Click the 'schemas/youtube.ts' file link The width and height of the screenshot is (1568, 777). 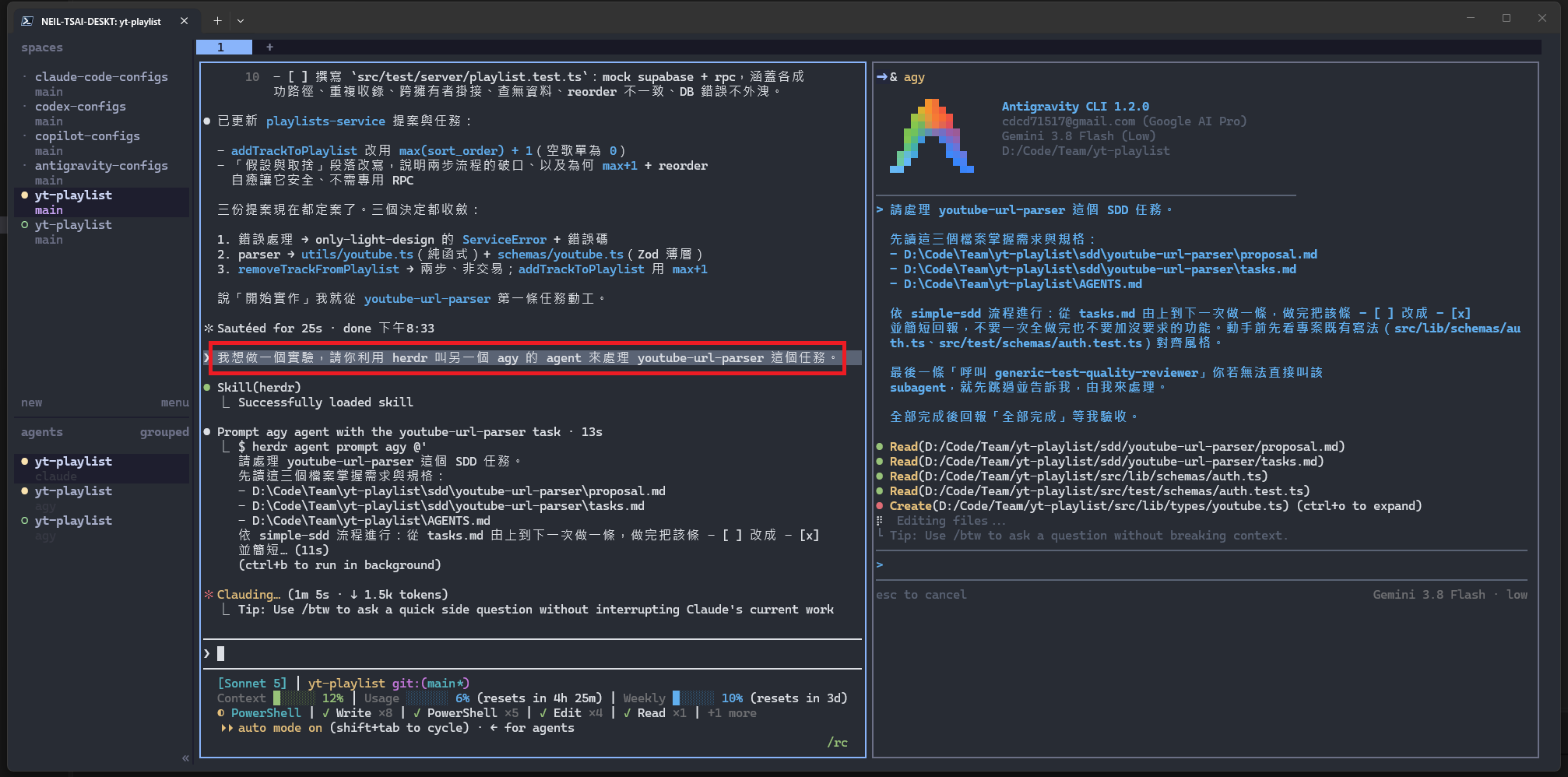coord(561,254)
